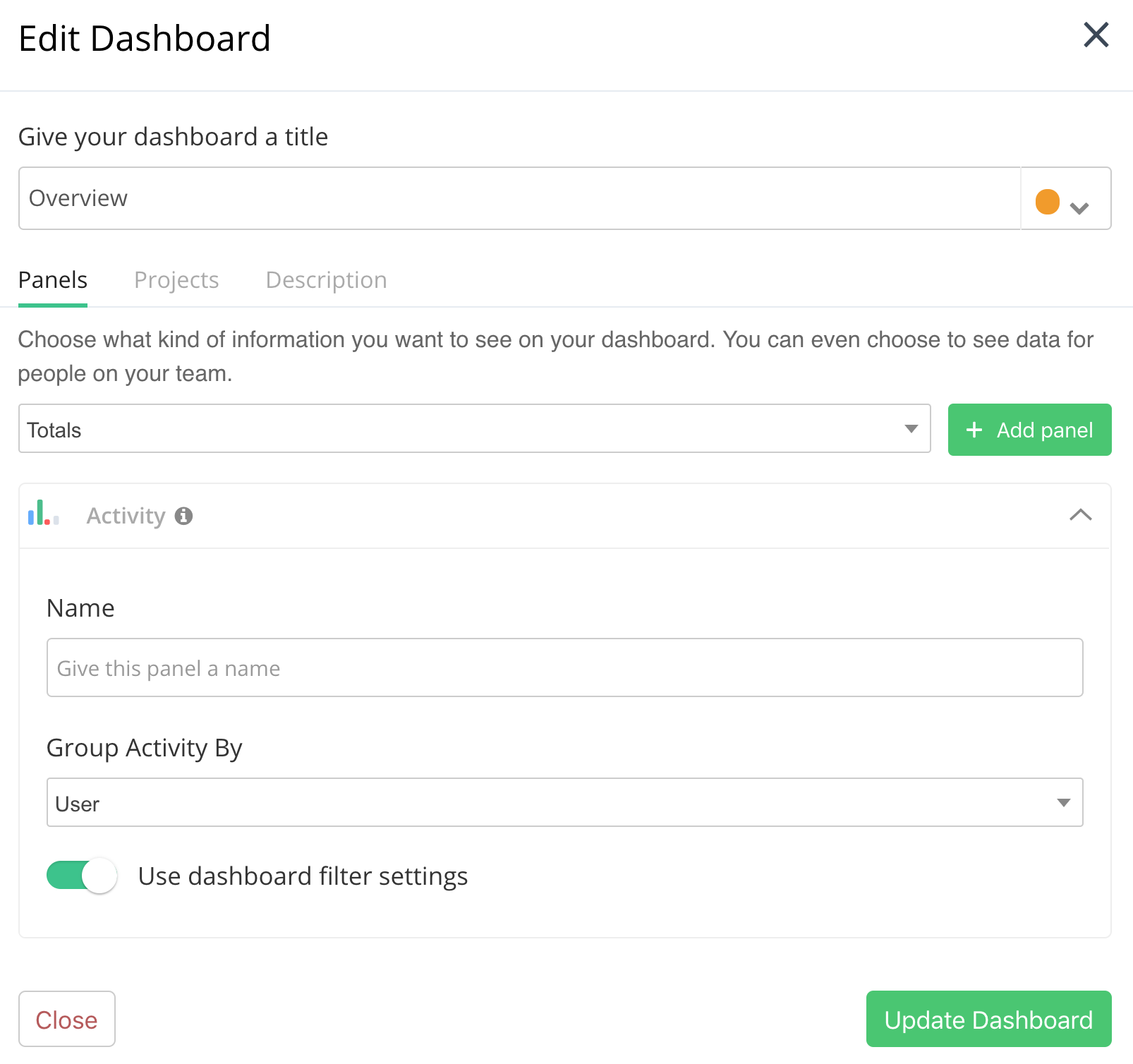This screenshot has height=1064, width=1133.
Task: Focus the dashboard title input field
Action: tap(520, 198)
